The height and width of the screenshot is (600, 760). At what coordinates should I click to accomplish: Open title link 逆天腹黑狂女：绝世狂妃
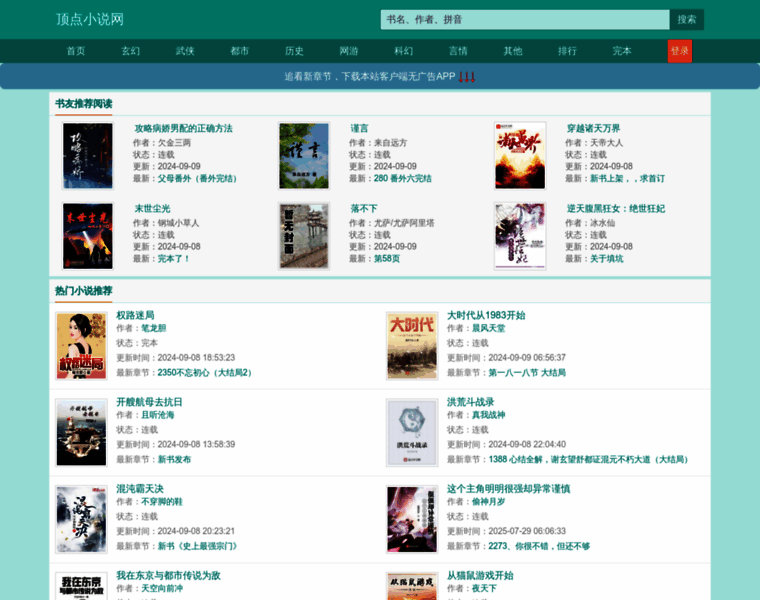click(616, 209)
